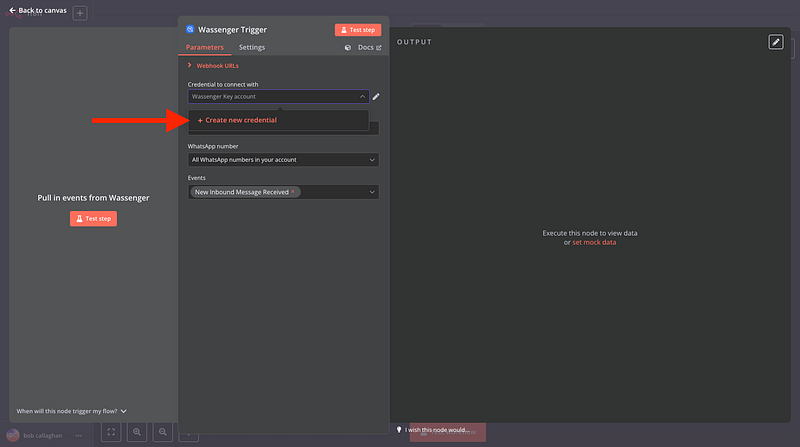Expand 'When will this node trigger my flow?'
This screenshot has width=800, height=447.
coord(72,411)
